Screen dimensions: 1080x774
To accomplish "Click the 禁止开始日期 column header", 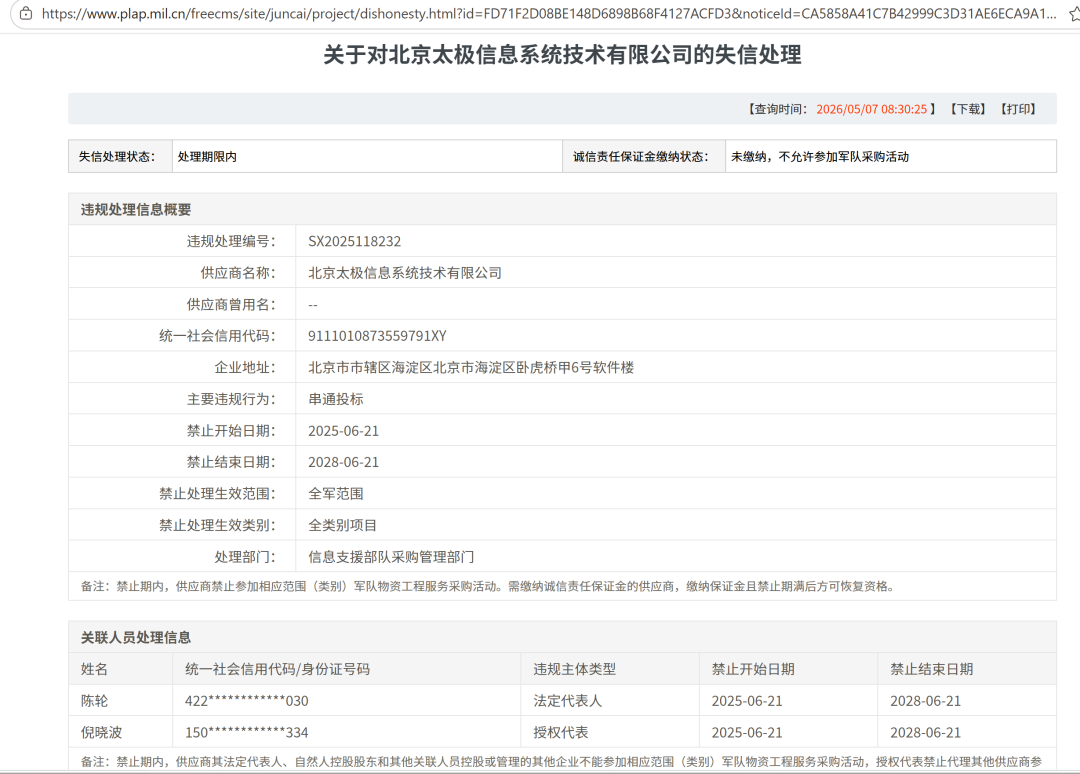I will click(x=753, y=669).
